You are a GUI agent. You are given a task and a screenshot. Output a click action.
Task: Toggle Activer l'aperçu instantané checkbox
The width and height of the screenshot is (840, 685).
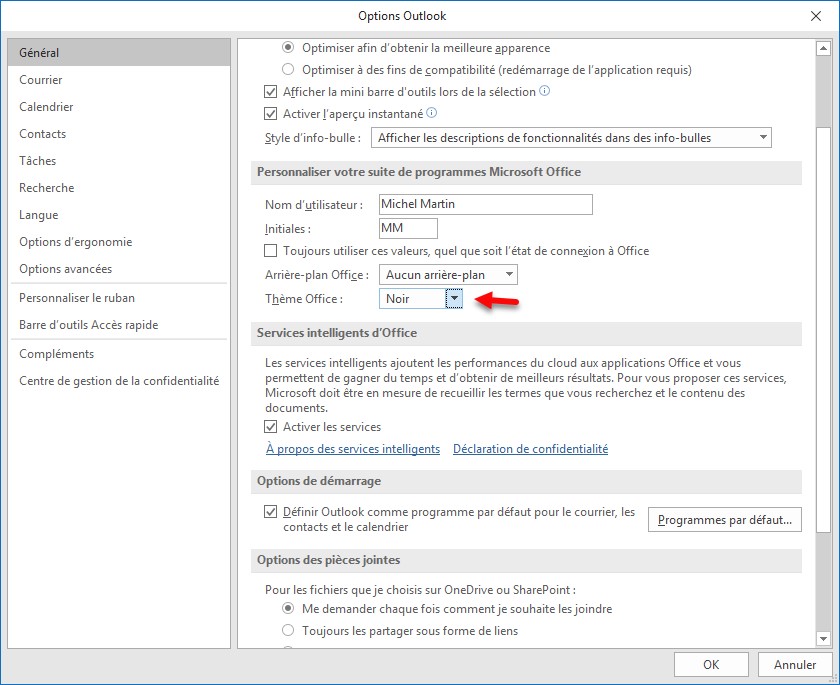pos(271,114)
